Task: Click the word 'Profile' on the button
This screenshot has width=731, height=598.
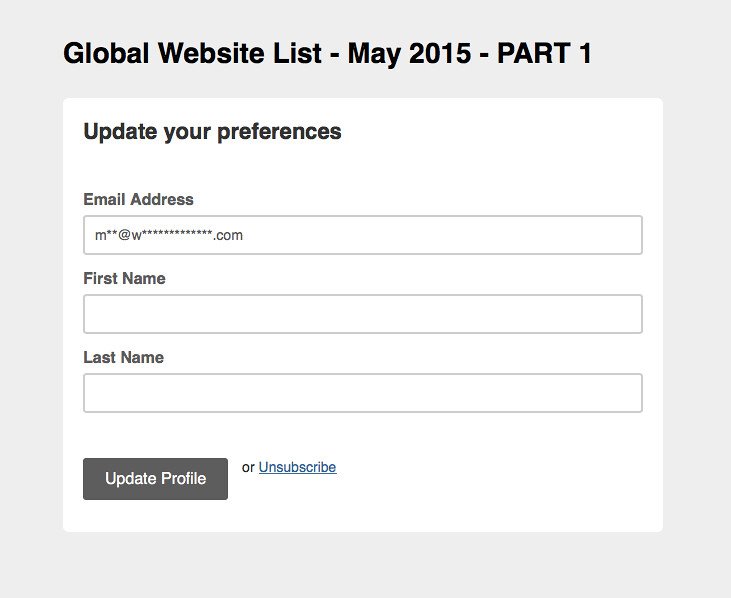Action: tap(181, 478)
